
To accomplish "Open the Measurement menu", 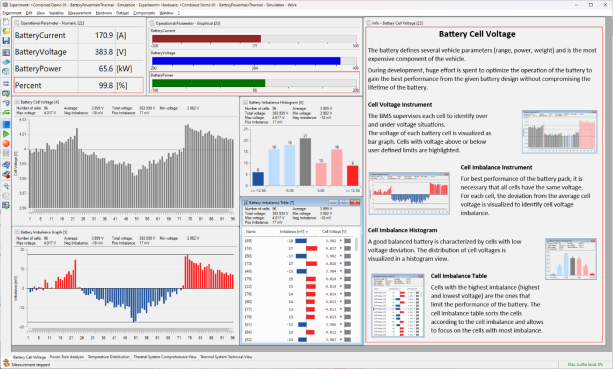I will coord(79,13).
